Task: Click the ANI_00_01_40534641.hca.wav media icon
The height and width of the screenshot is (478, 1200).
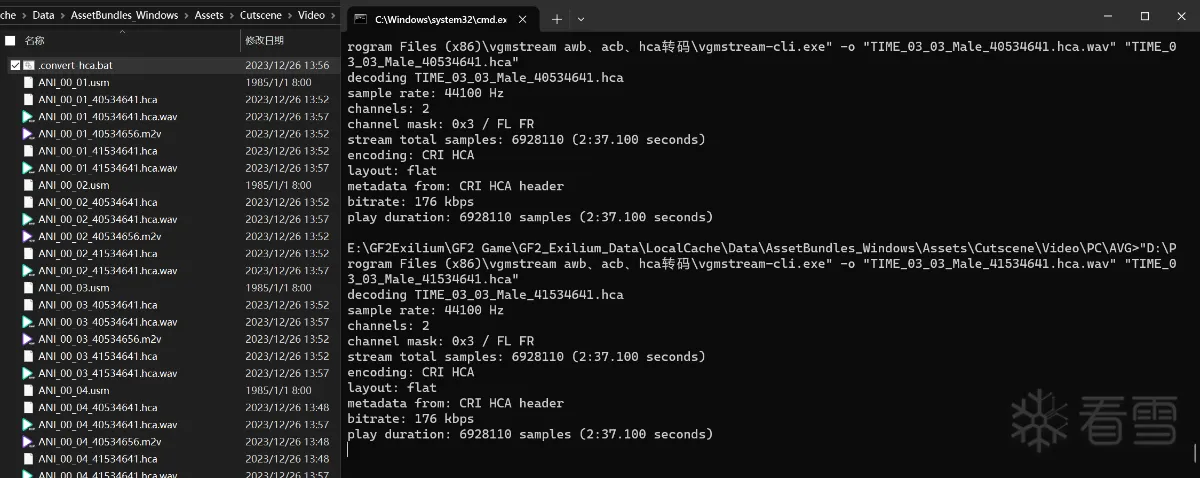Action: (x=29, y=117)
